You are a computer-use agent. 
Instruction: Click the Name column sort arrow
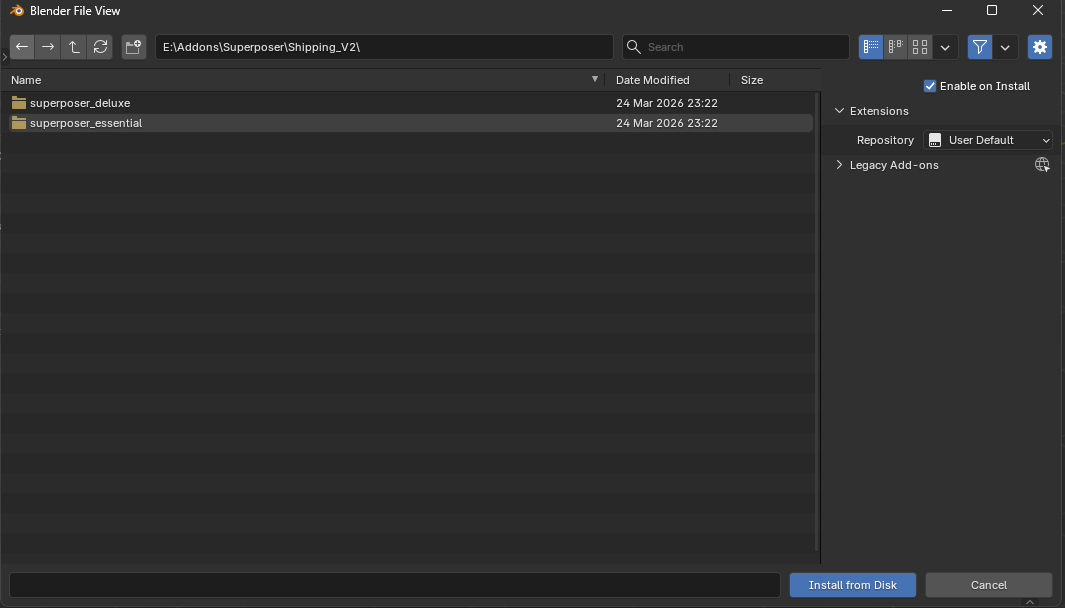coord(595,79)
